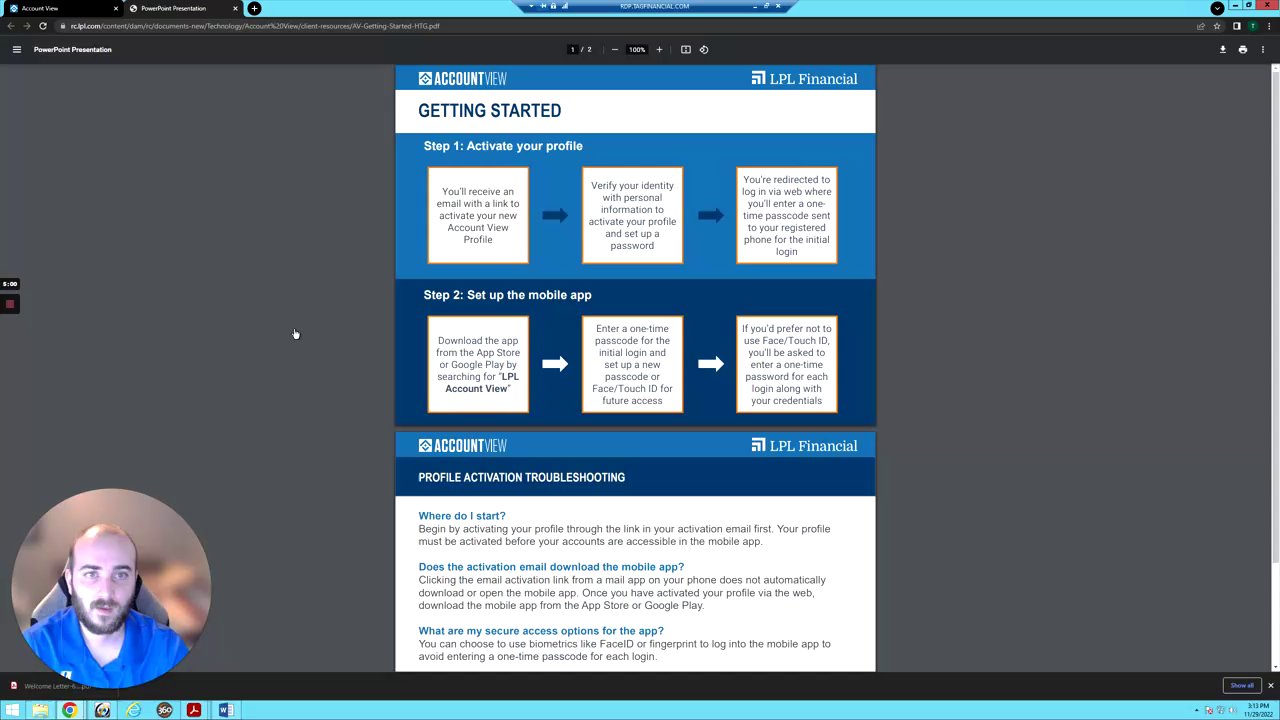The height and width of the screenshot is (720, 1280).
Task: Click the 'Where do I start?' heading
Action: coord(462,516)
